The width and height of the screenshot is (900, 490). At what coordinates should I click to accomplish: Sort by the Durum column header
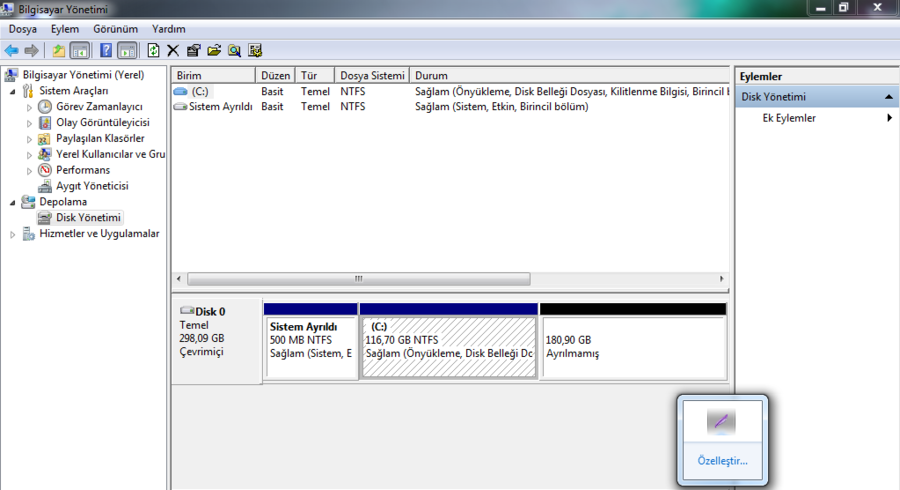pos(569,75)
